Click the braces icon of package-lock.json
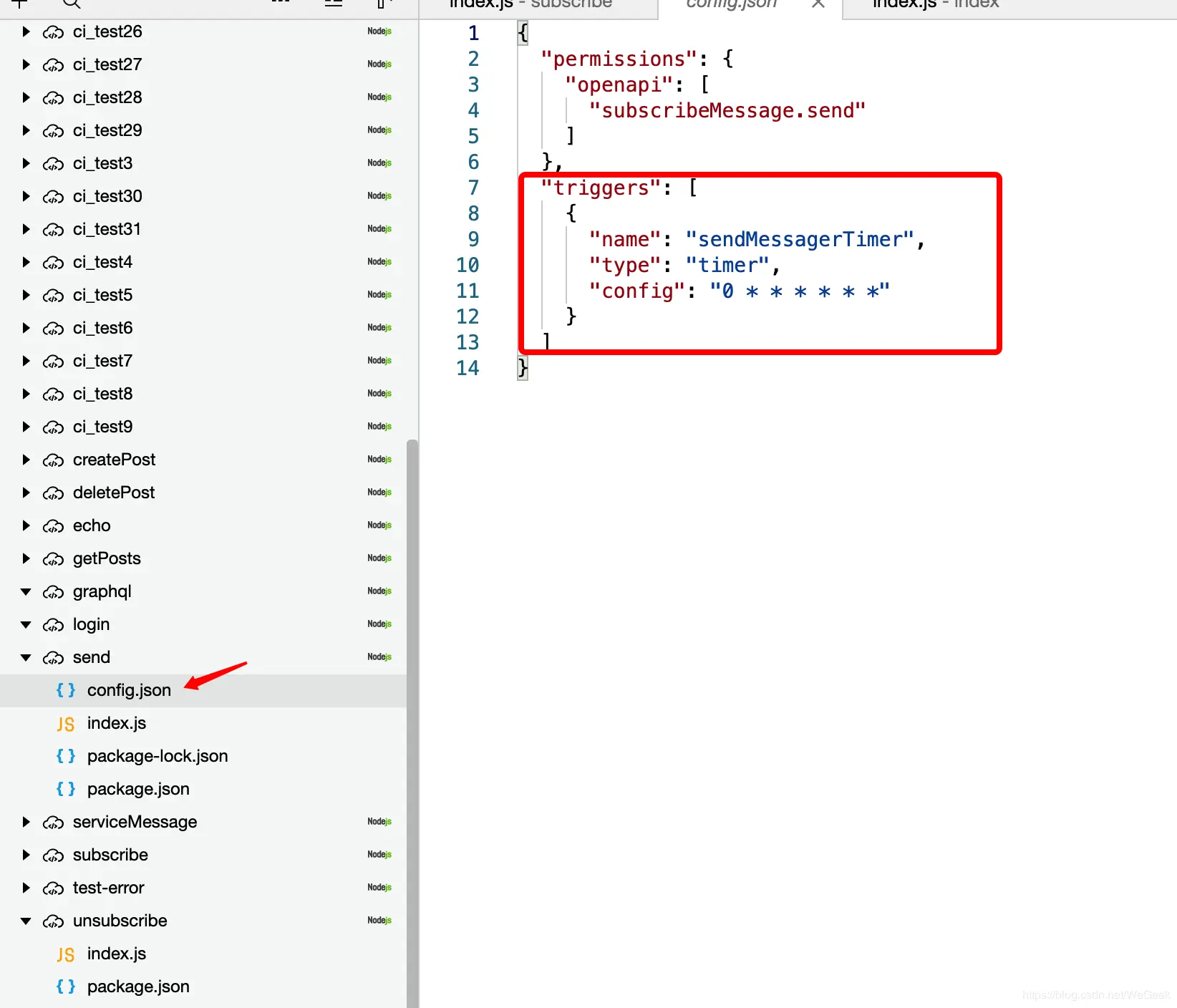 click(x=66, y=756)
